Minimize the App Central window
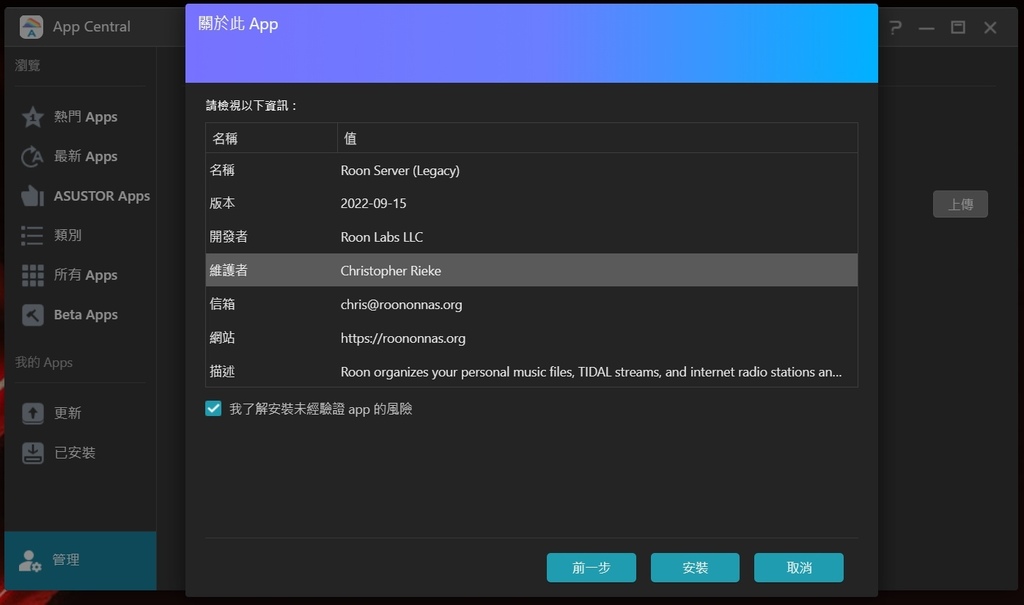1024x605 pixels. pyautogui.click(x=926, y=28)
